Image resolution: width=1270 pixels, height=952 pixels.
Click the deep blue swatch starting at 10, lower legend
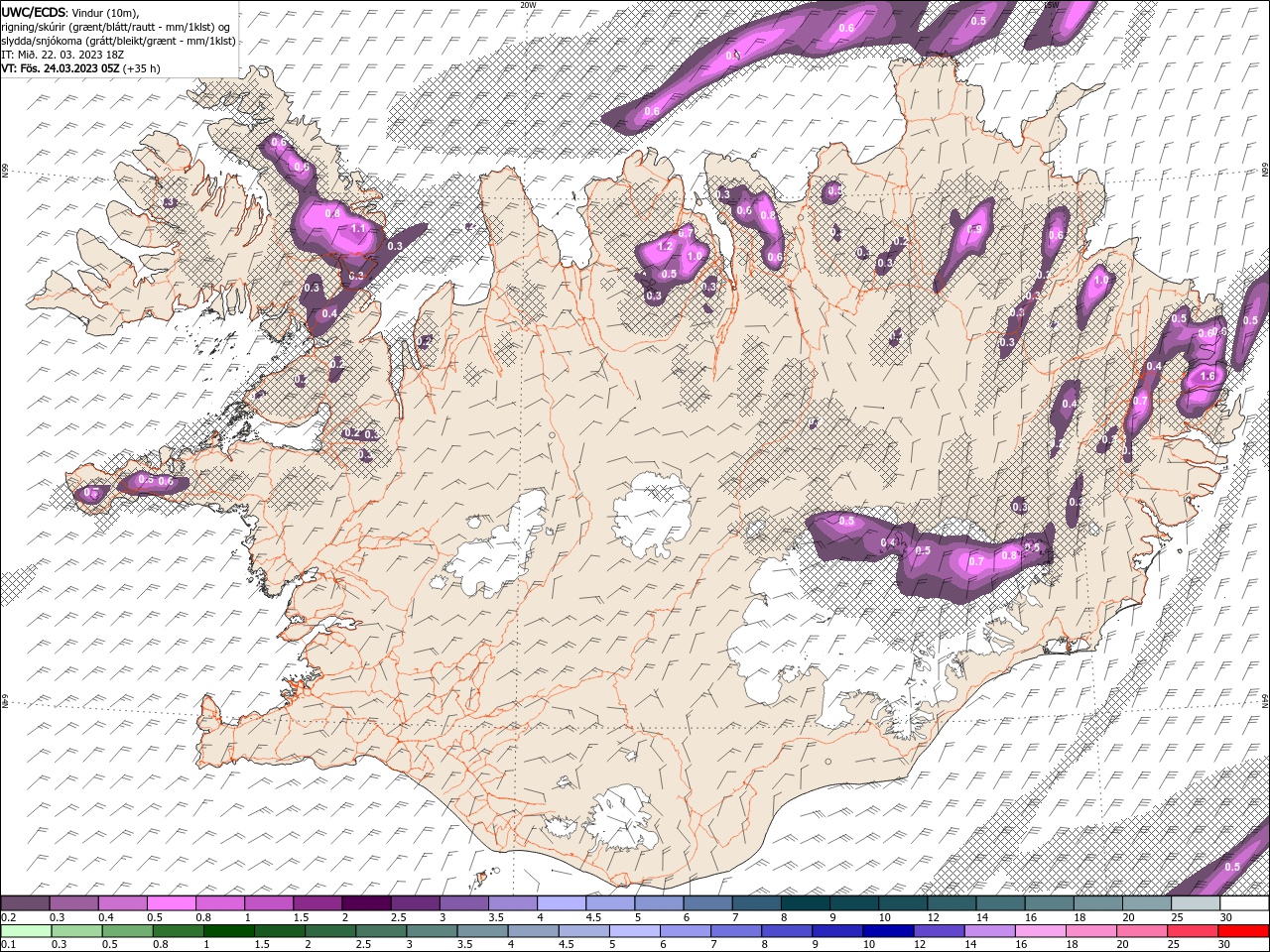coord(888,931)
